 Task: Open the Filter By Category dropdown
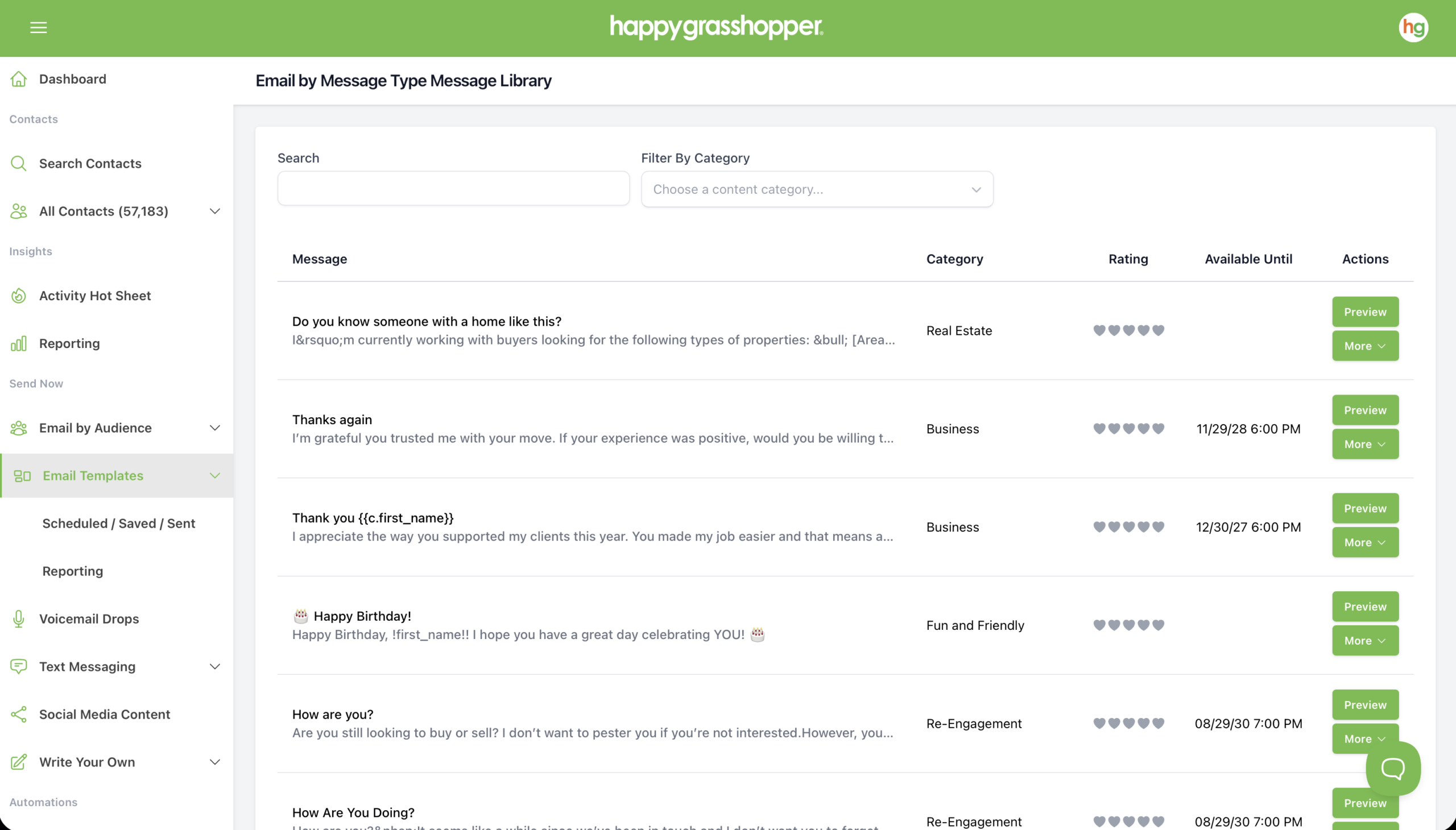tap(817, 189)
